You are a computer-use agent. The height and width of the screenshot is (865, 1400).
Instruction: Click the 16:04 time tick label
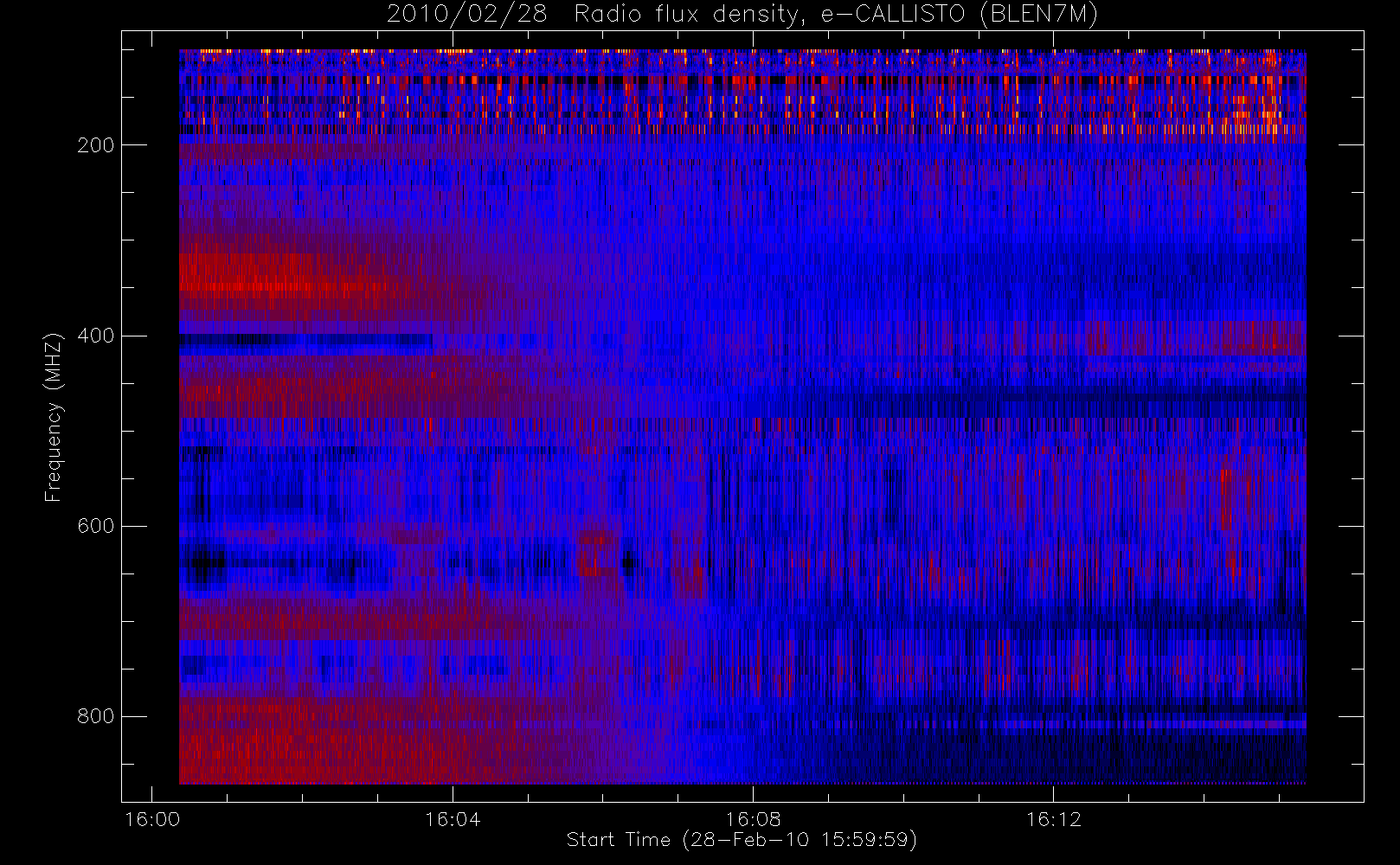[x=453, y=819]
